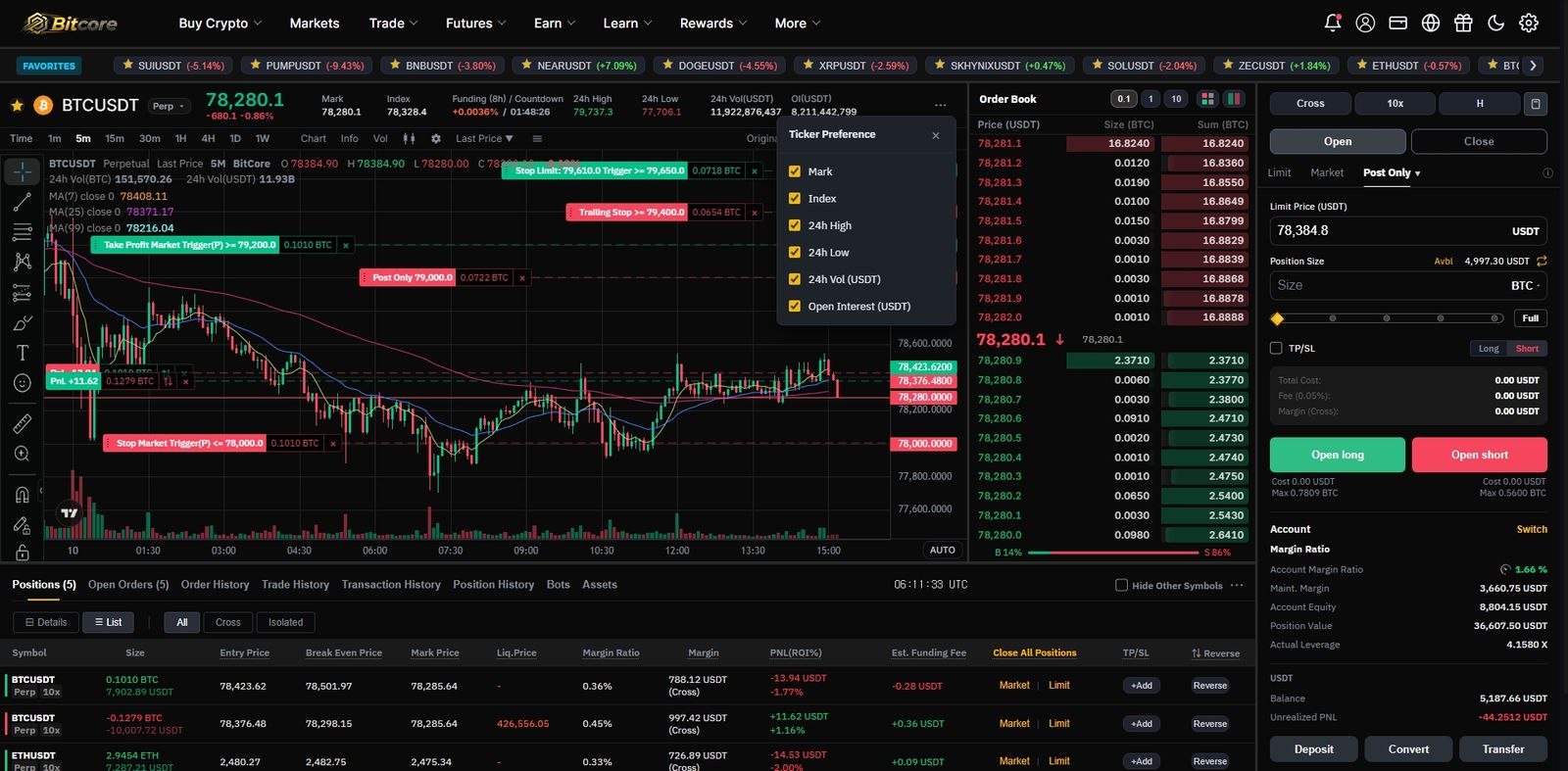Expand the Buy Crypto menu
The width and height of the screenshot is (1568, 771).
click(220, 23)
